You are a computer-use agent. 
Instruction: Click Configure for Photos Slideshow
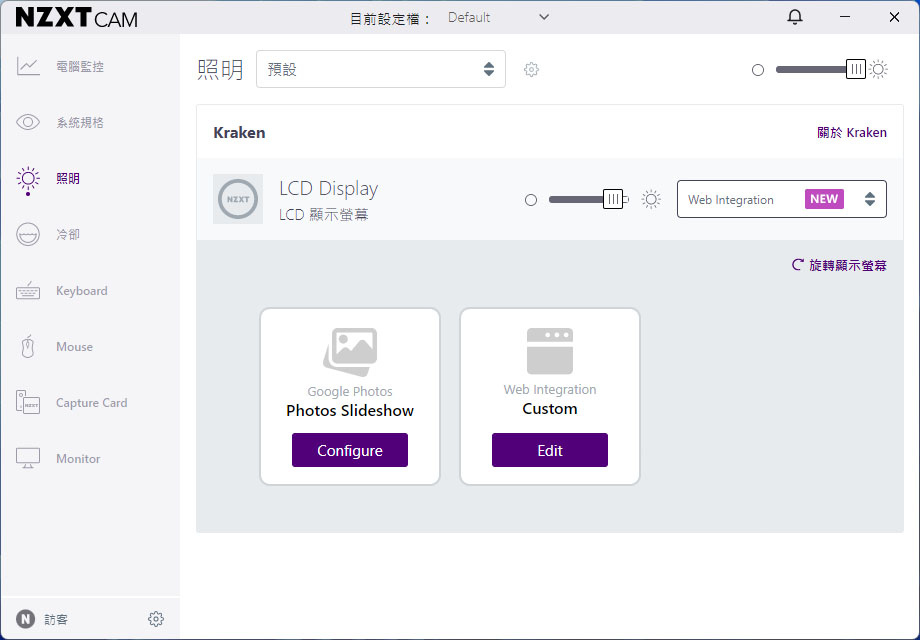tap(350, 450)
